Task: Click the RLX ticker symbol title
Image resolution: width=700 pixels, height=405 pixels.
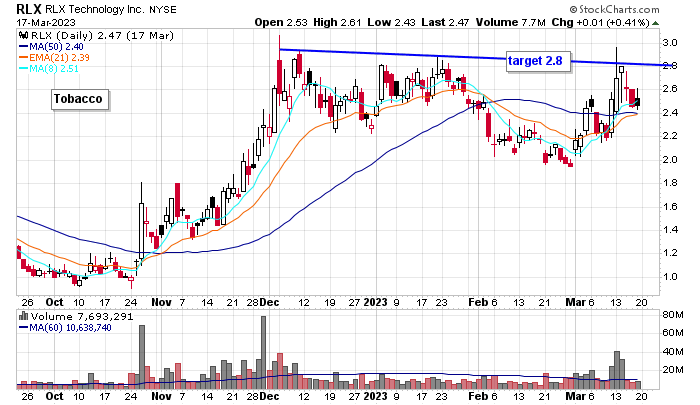Action: pyautogui.click(x=29, y=9)
